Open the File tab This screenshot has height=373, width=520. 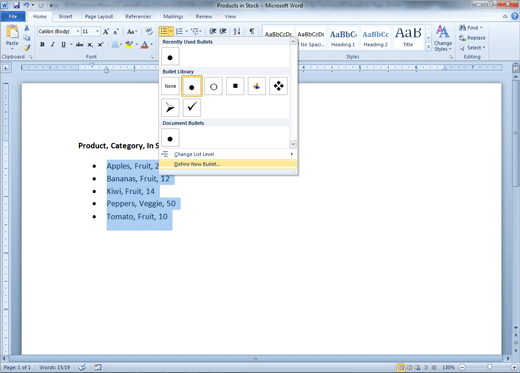point(13,16)
